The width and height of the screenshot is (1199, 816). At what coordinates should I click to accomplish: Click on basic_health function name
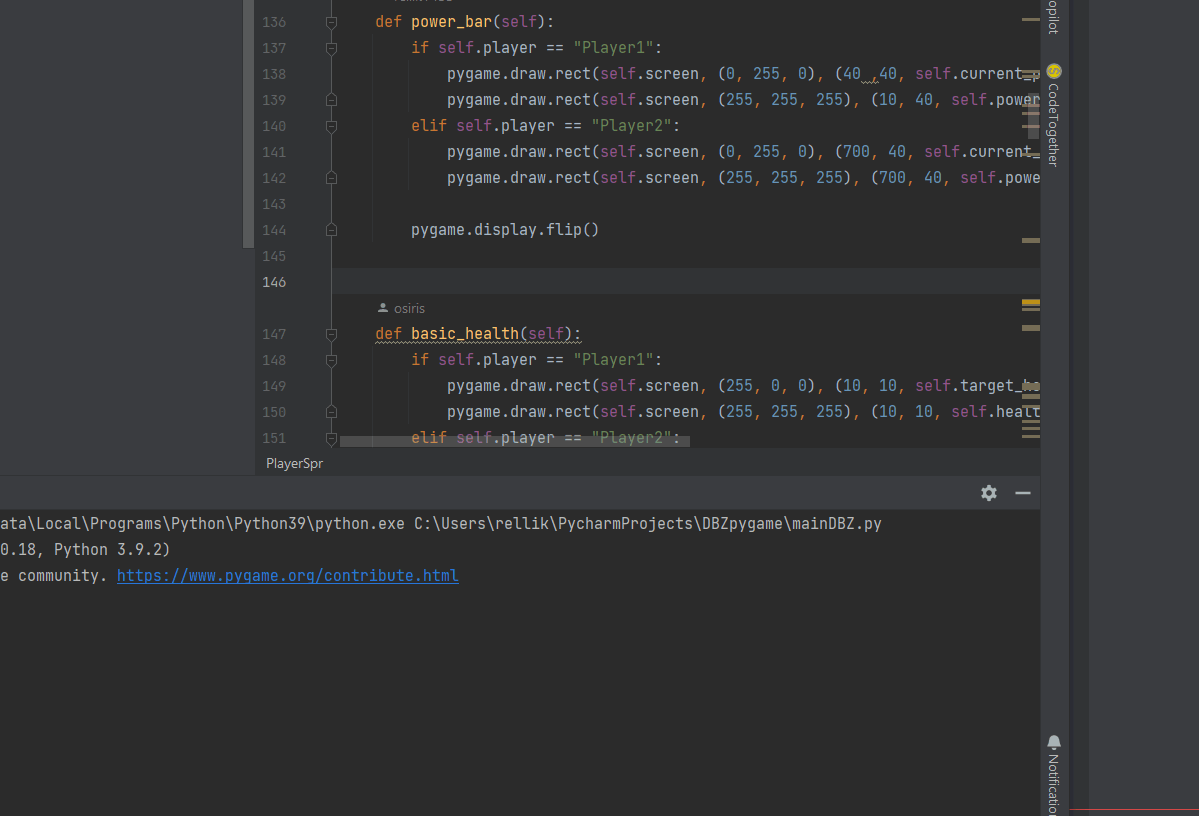point(465,334)
